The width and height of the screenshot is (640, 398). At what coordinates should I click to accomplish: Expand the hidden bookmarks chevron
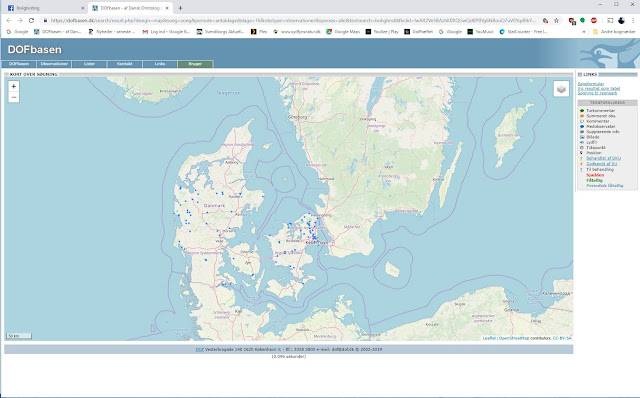[x=584, y=31]
